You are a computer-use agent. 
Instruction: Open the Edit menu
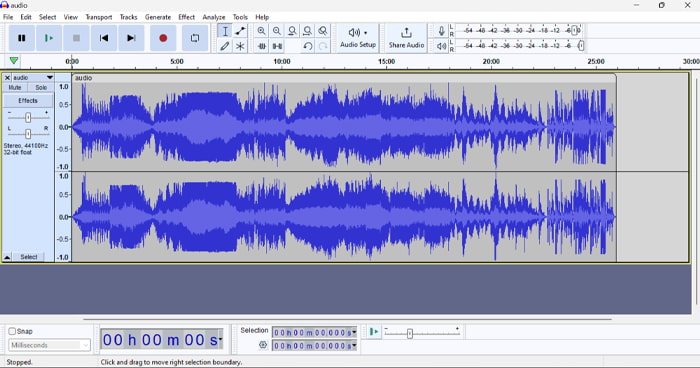pos(26,17)
